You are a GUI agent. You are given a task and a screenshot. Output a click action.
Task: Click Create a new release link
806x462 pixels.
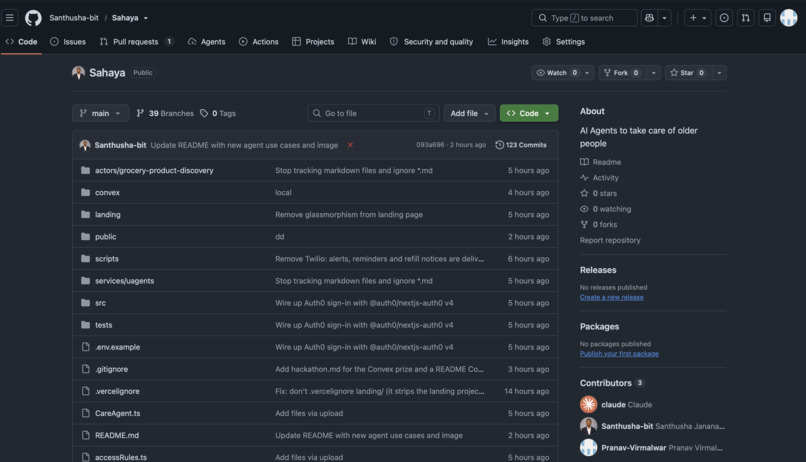click(612, 297)
